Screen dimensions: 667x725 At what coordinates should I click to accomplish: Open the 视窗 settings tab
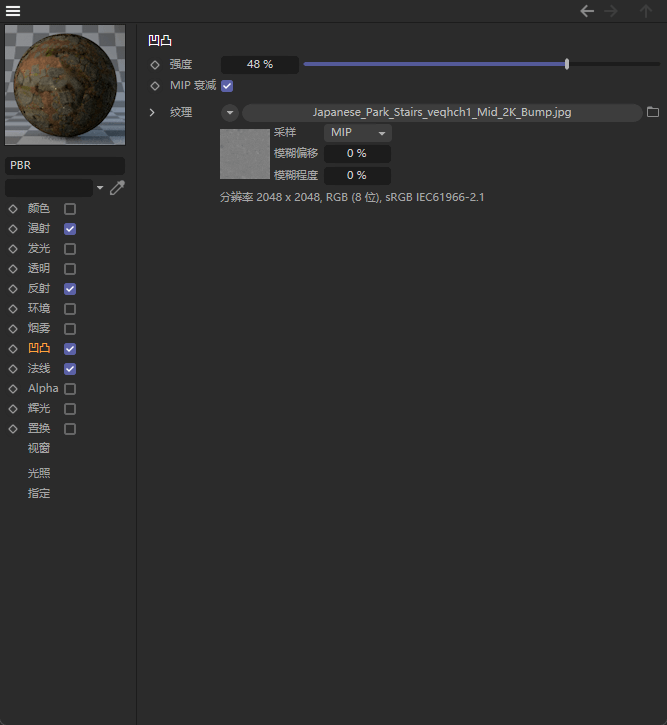click(x=39, y=448)
